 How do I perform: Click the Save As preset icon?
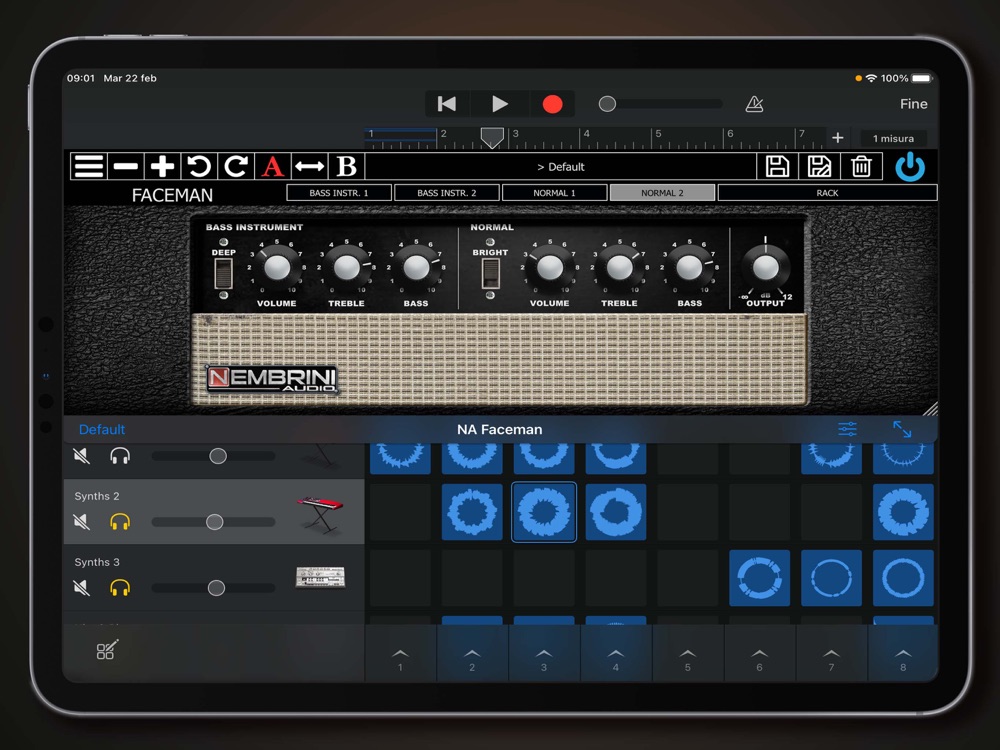(819, 166)
